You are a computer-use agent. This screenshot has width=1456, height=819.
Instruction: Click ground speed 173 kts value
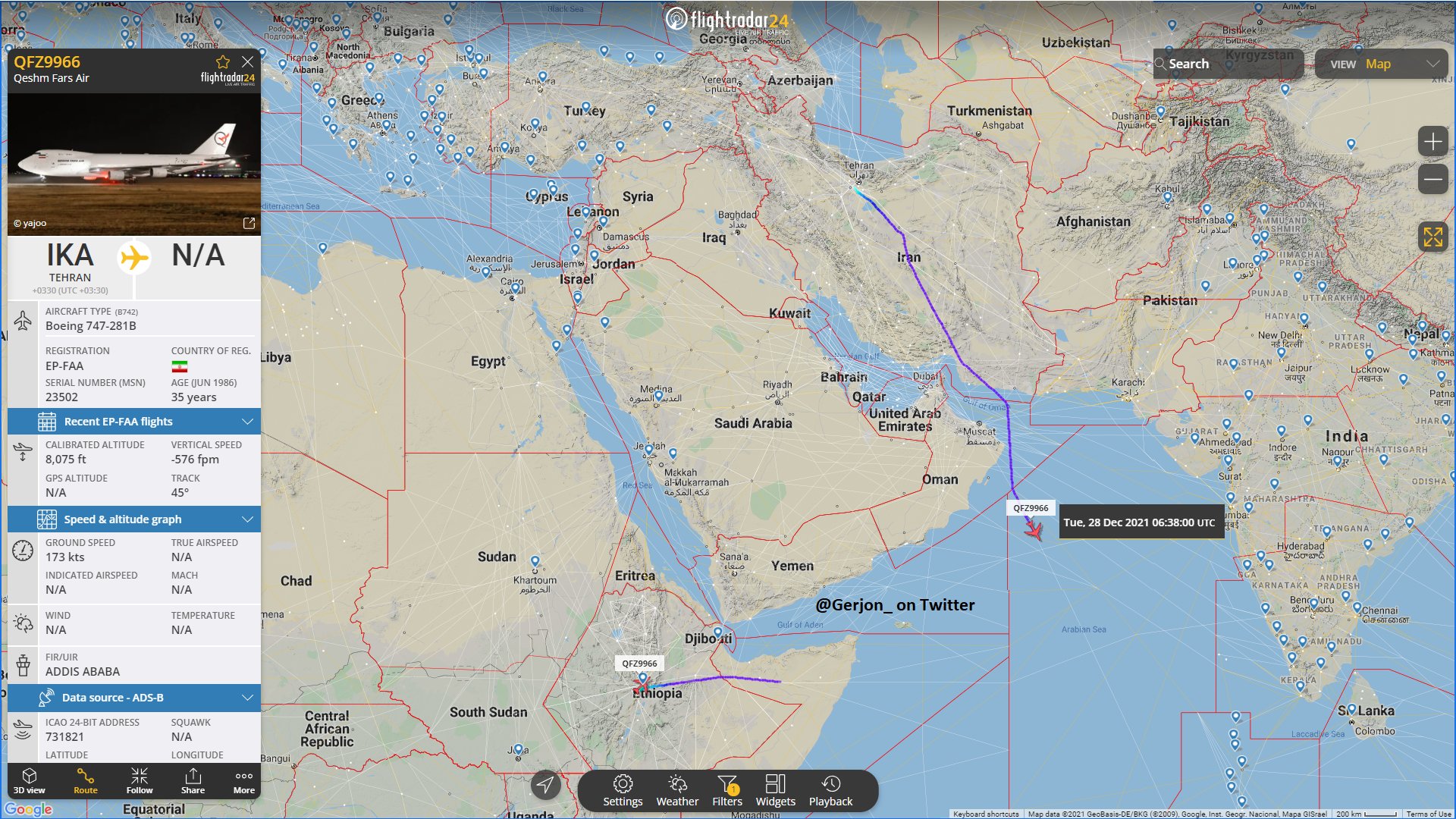coord(65,557)
